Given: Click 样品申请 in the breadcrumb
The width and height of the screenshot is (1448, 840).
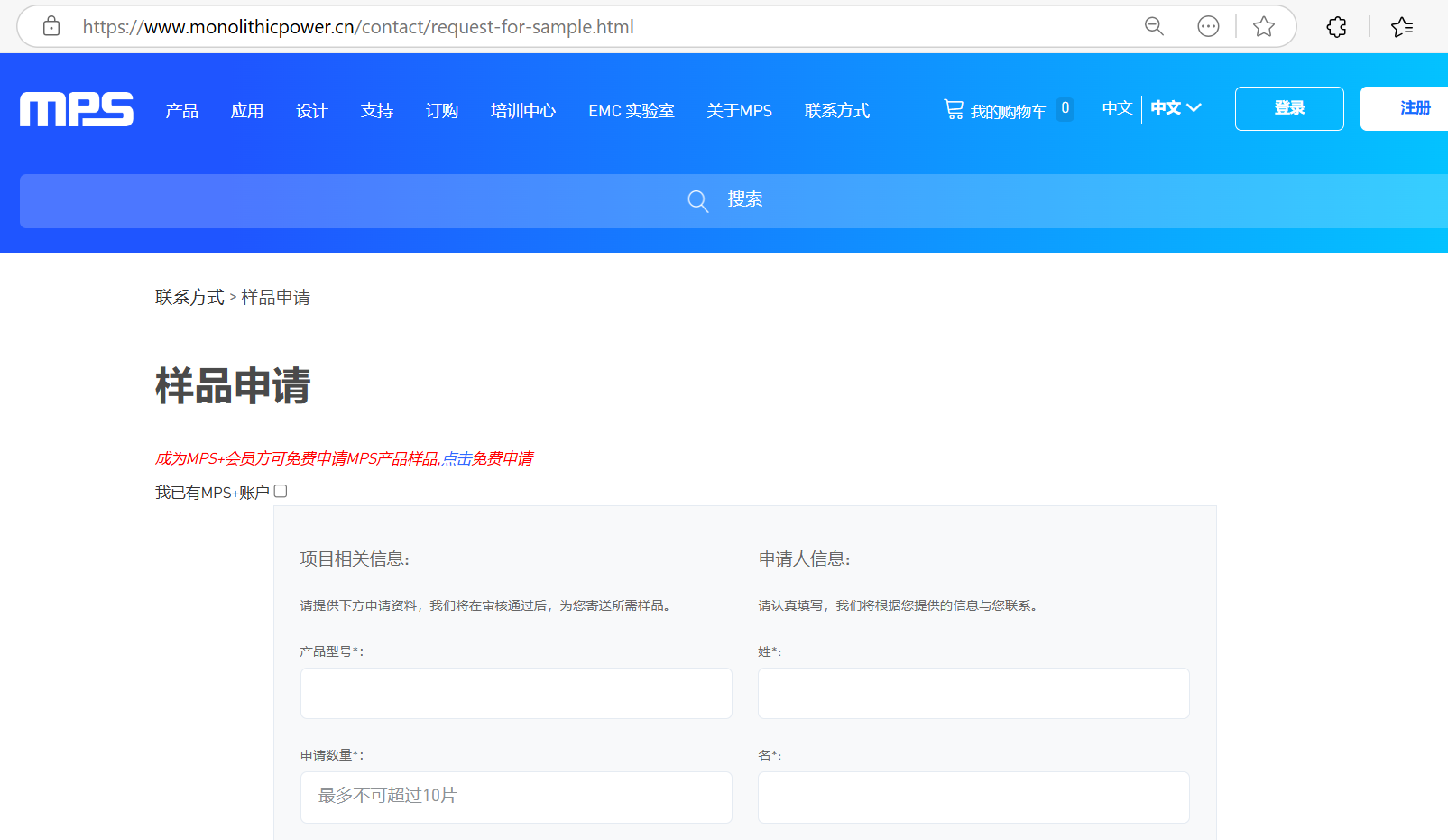Looking at the screenshot, I should 276,297.
